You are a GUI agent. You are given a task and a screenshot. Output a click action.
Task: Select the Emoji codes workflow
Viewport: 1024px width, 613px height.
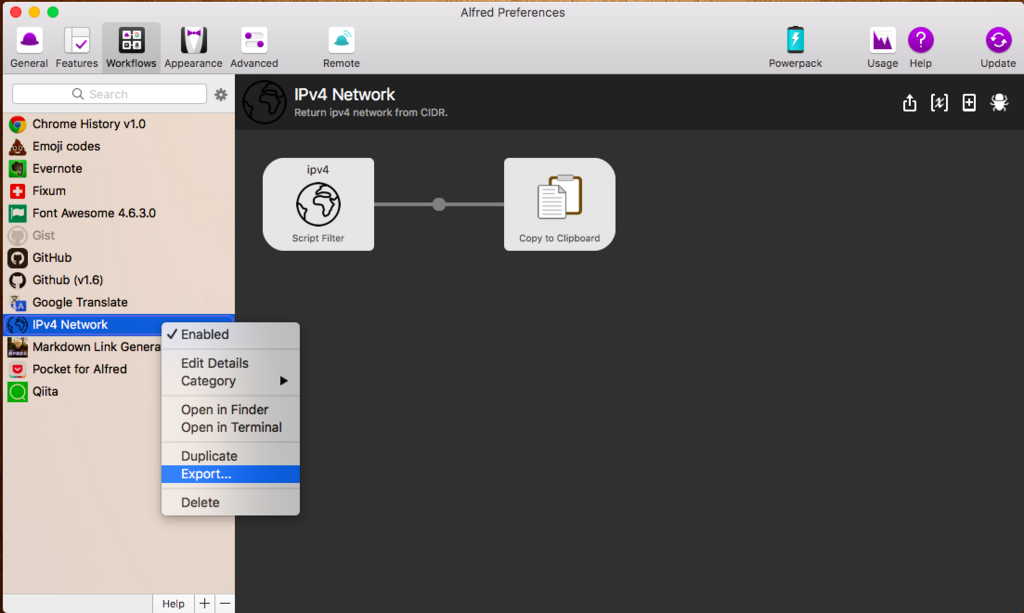coord(119,146)
